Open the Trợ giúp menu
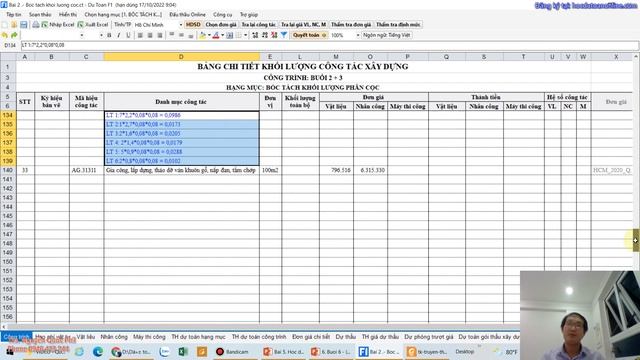Screen dimensions: 640x360 coord(249,15)
